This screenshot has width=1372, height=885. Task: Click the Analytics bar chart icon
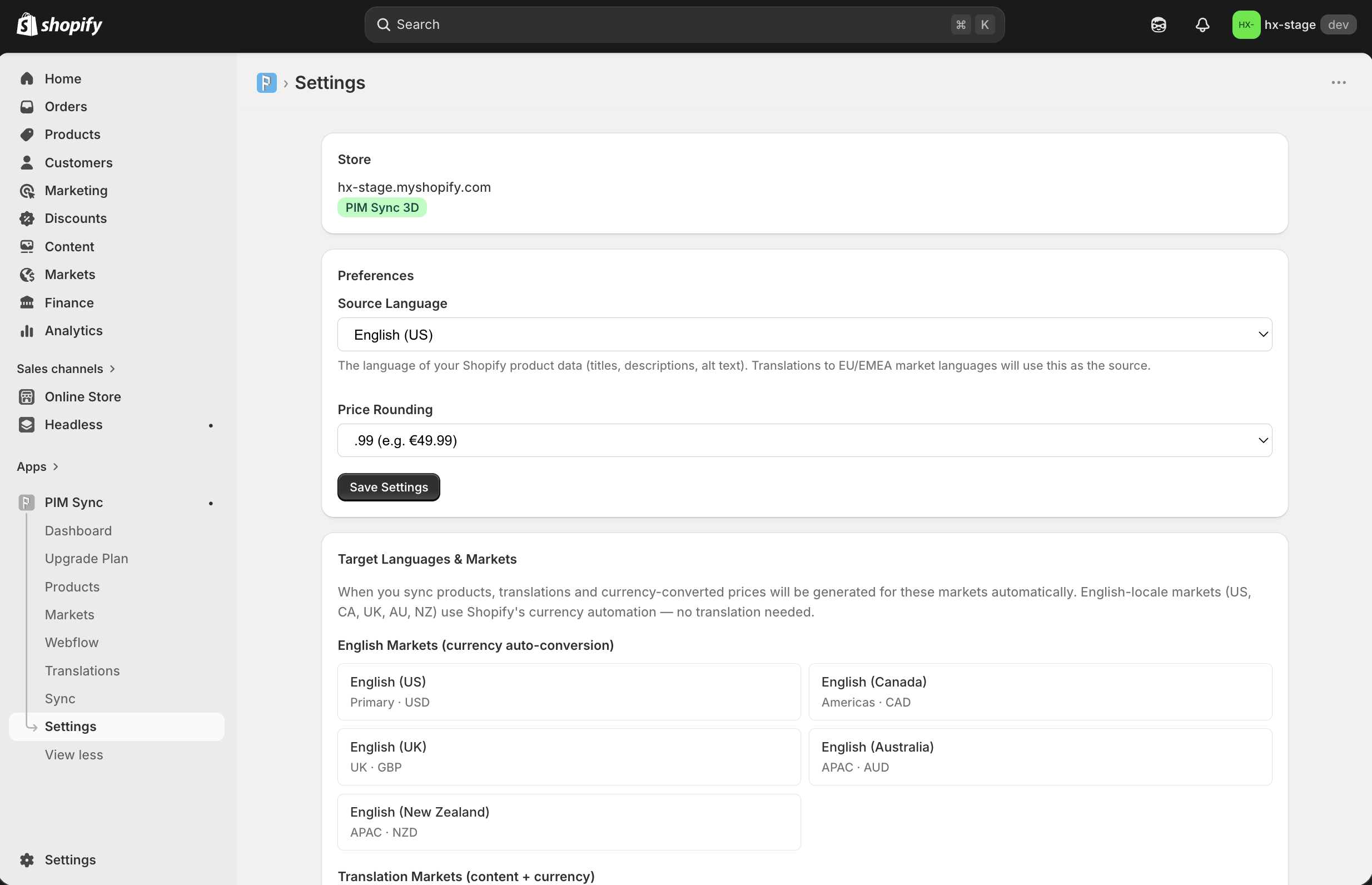[27, 330]
